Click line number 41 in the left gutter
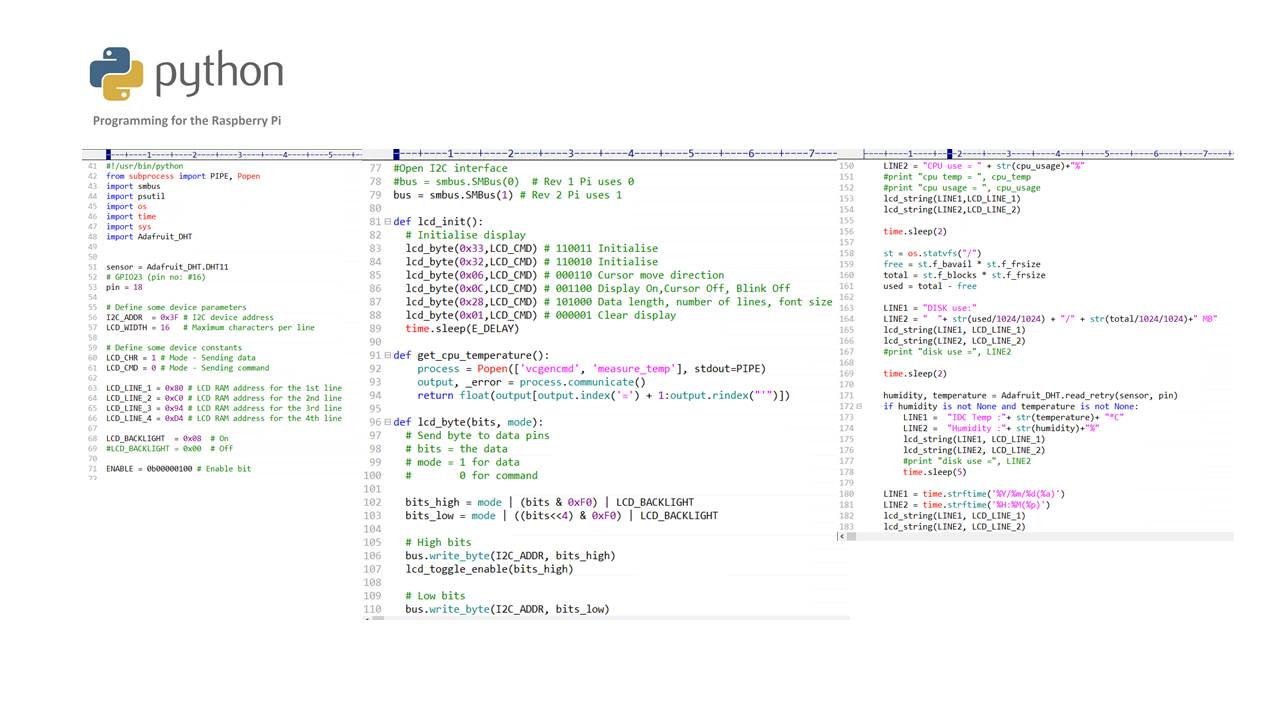The height and width of the screenshot is (720, 1280). click(x=93, y=166)
